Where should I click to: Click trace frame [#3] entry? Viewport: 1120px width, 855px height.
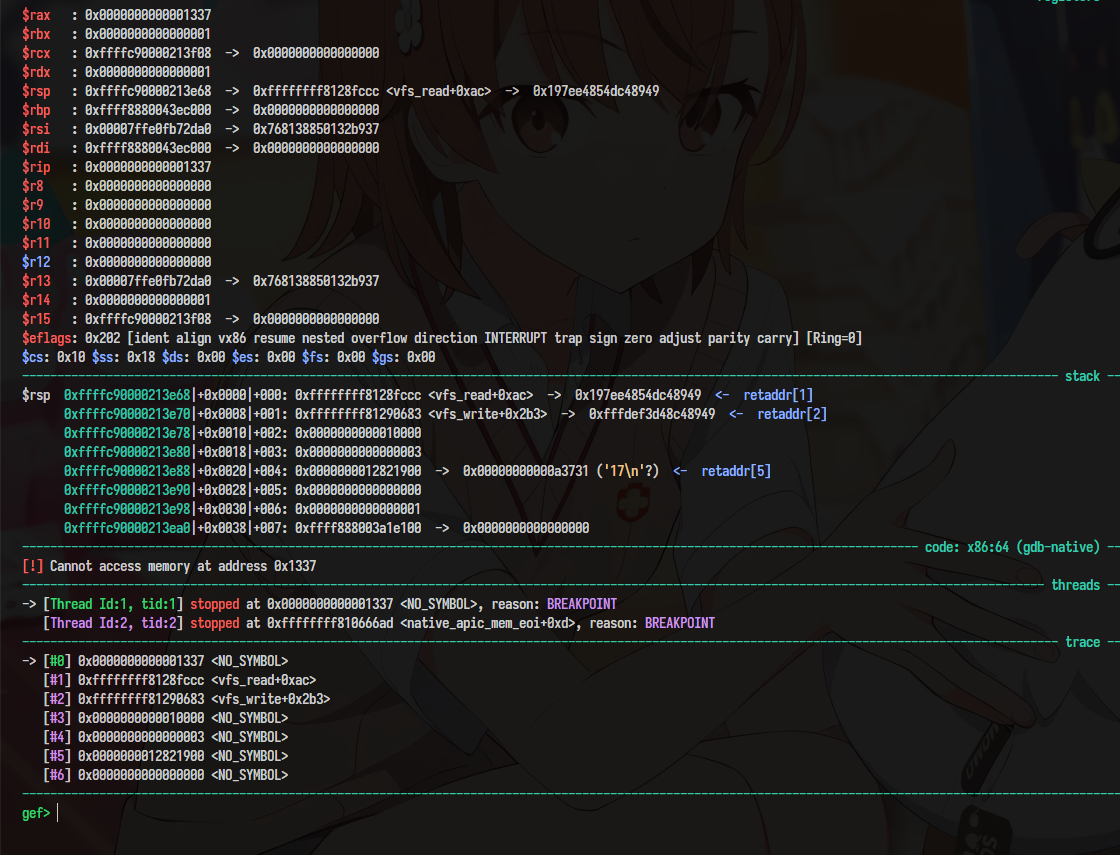pos(166,718)
